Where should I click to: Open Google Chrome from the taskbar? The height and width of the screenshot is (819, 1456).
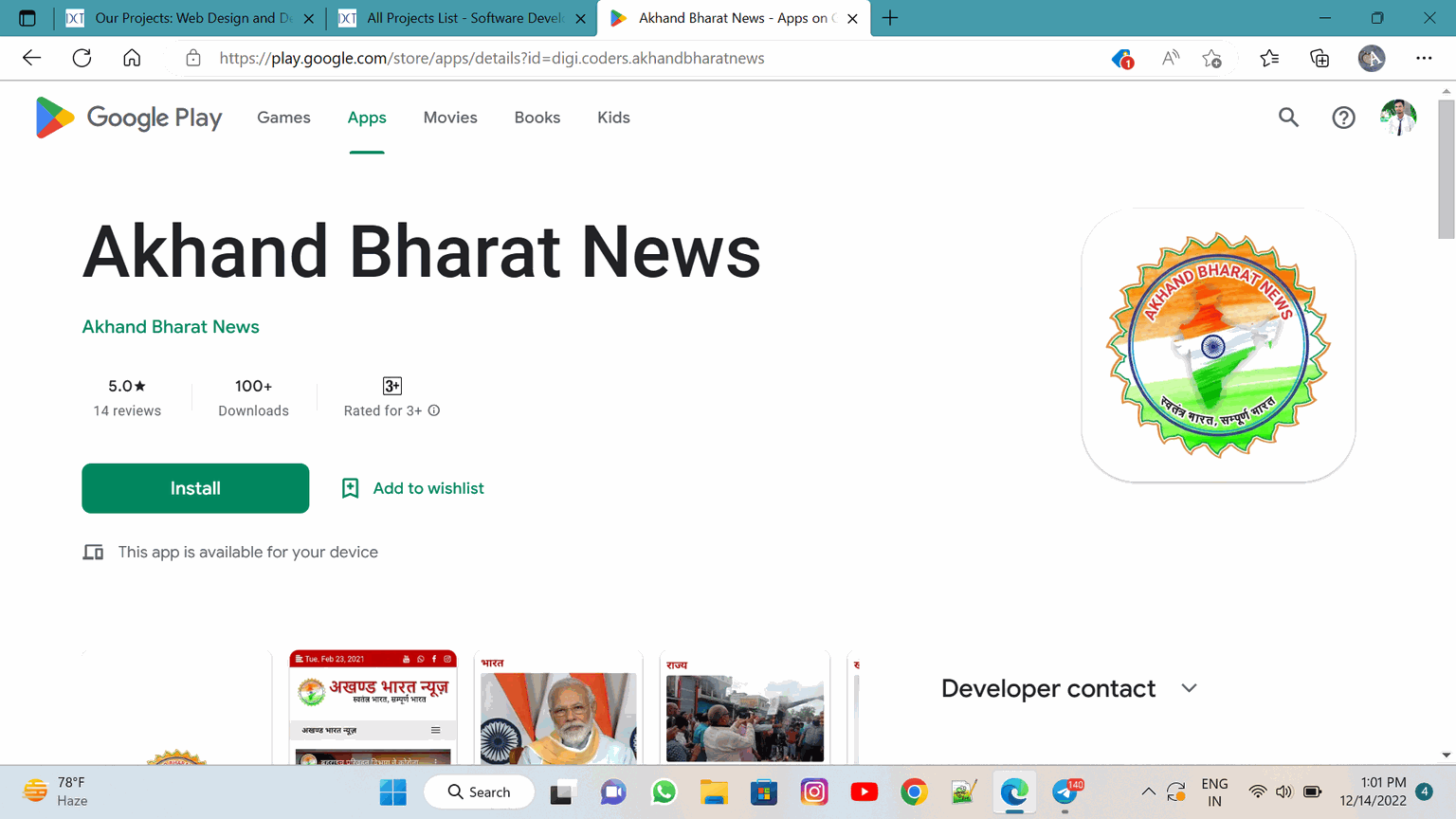pos(914,792)
